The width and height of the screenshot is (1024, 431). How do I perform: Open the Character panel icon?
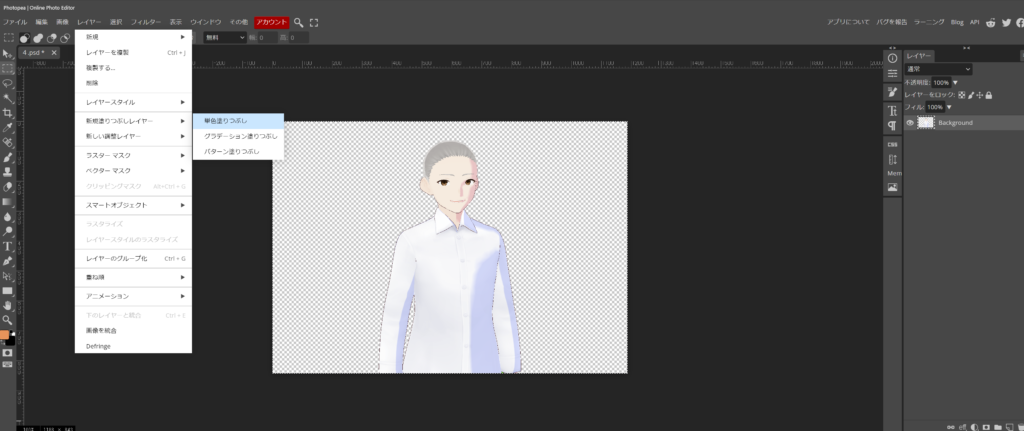coord(892,109)
